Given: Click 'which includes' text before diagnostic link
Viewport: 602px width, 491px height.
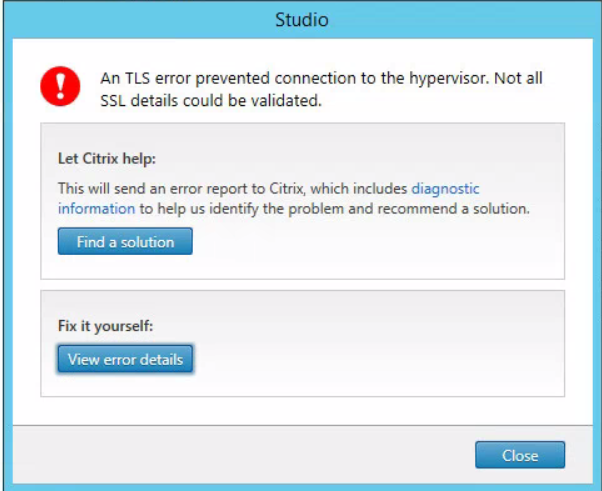Looking at the screenshot, I should [359, 188].
